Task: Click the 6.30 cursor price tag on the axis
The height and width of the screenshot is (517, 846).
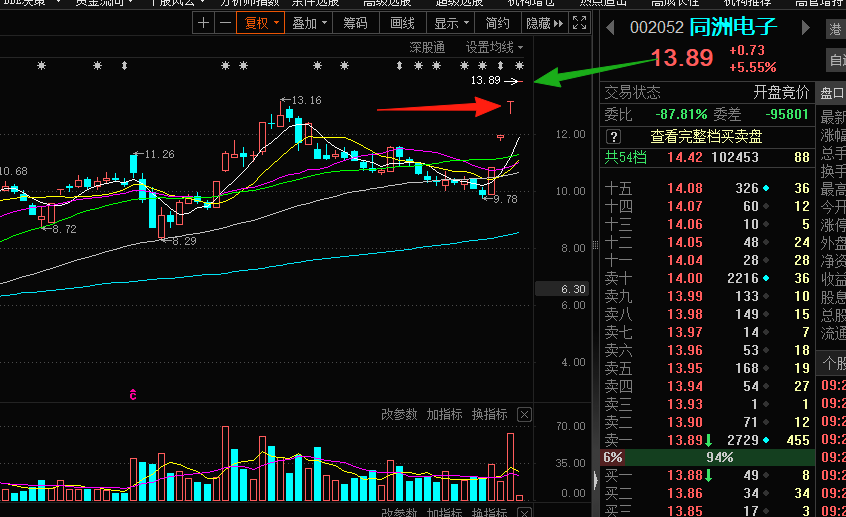Action: pos(561,289)
